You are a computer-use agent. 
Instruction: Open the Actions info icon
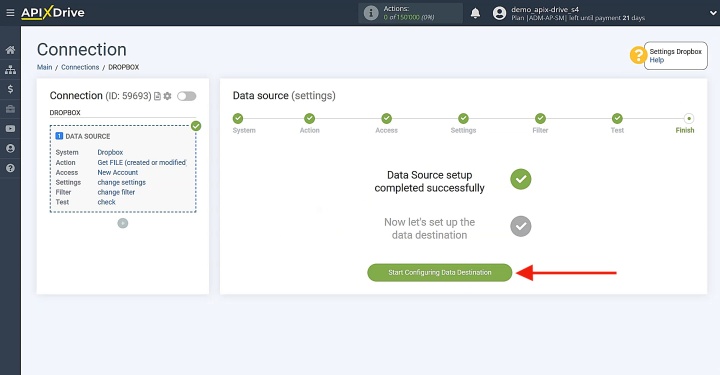pos(371,13)
